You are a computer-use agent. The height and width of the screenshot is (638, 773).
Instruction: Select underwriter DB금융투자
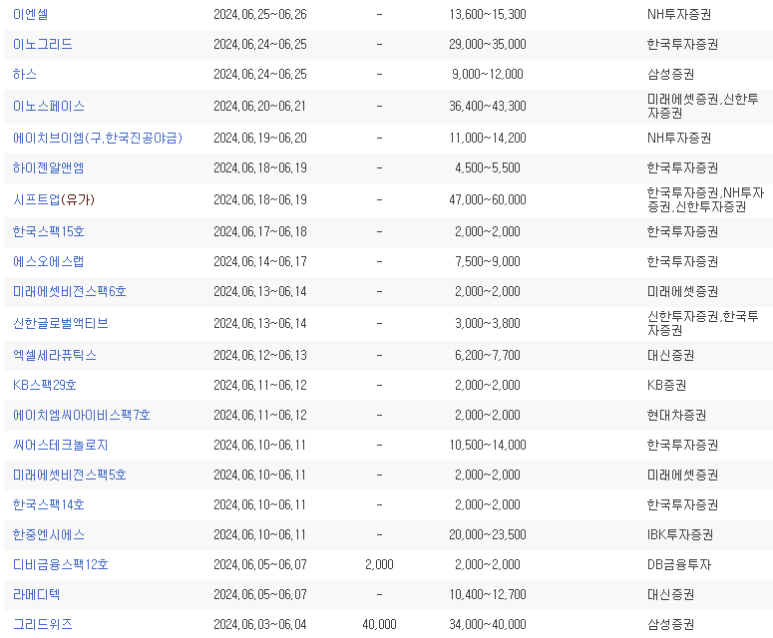pos(679,565)
